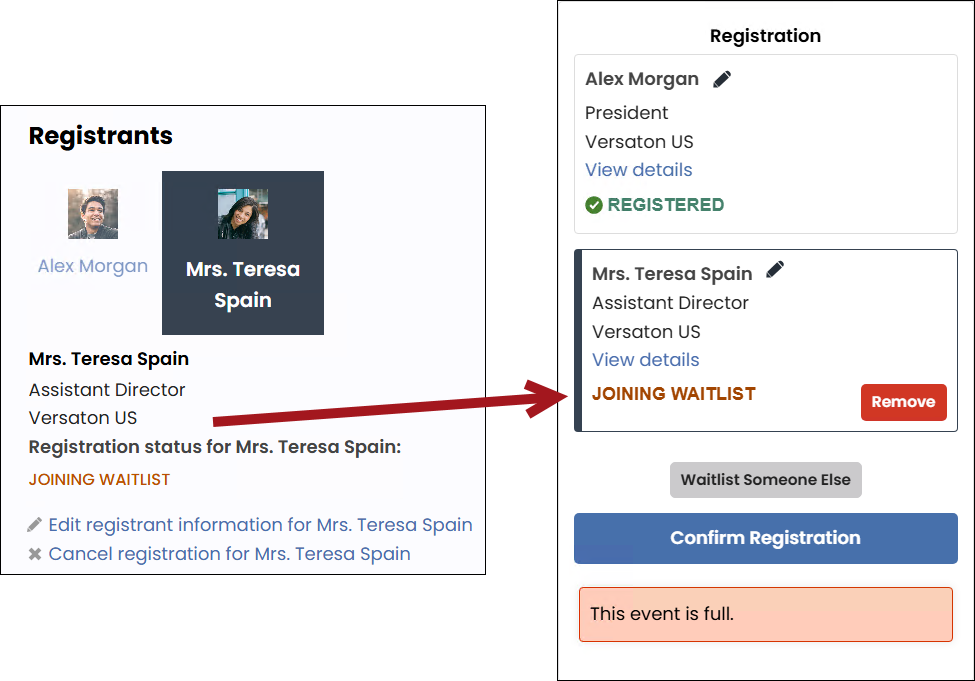Select Alex Morgan's profile photo in Registrants
This screenshot has height=681, width=975.
[x=93, y=214]
